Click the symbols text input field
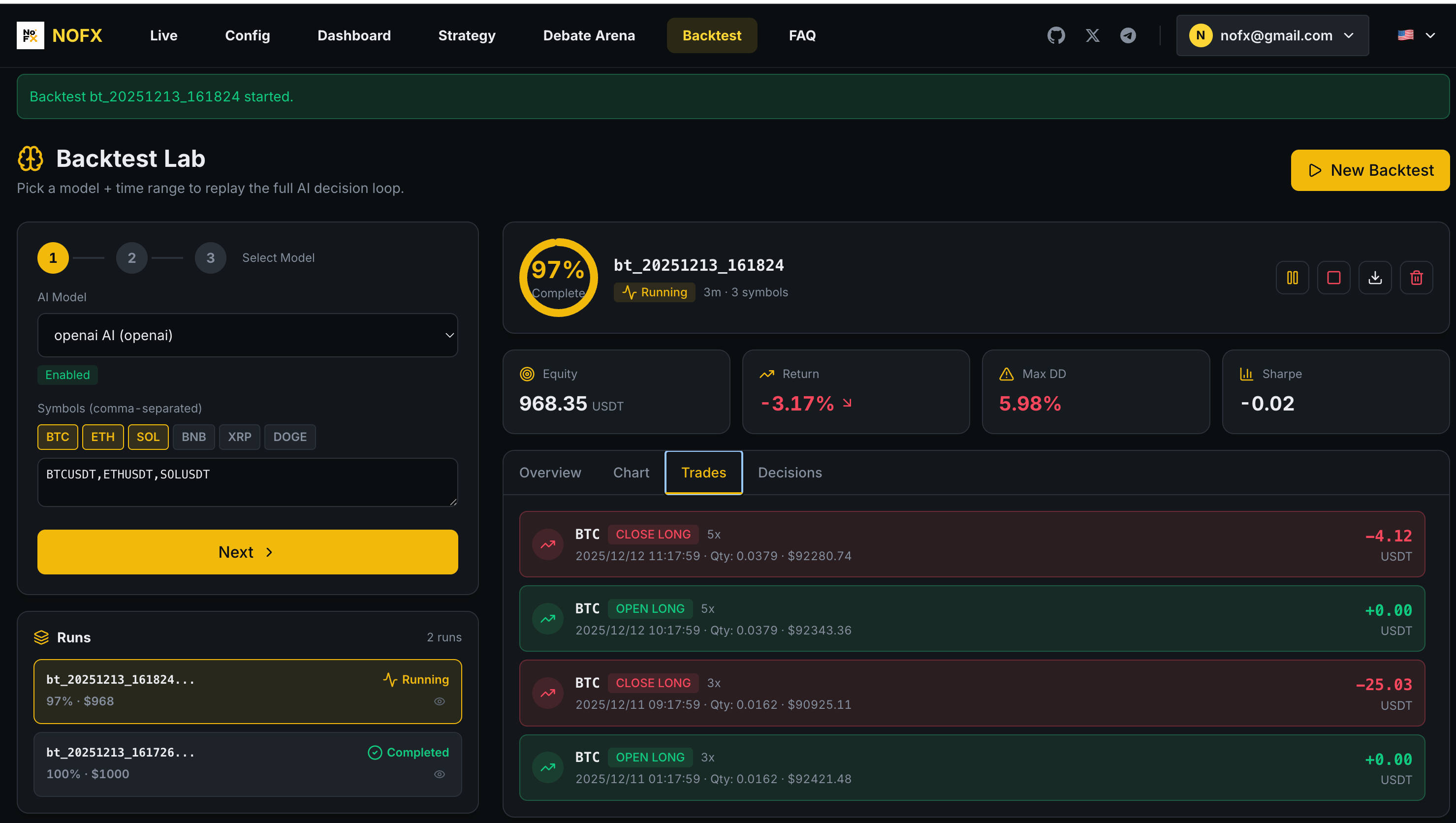Screen dimensions: 1456x823 pos(248,482)
